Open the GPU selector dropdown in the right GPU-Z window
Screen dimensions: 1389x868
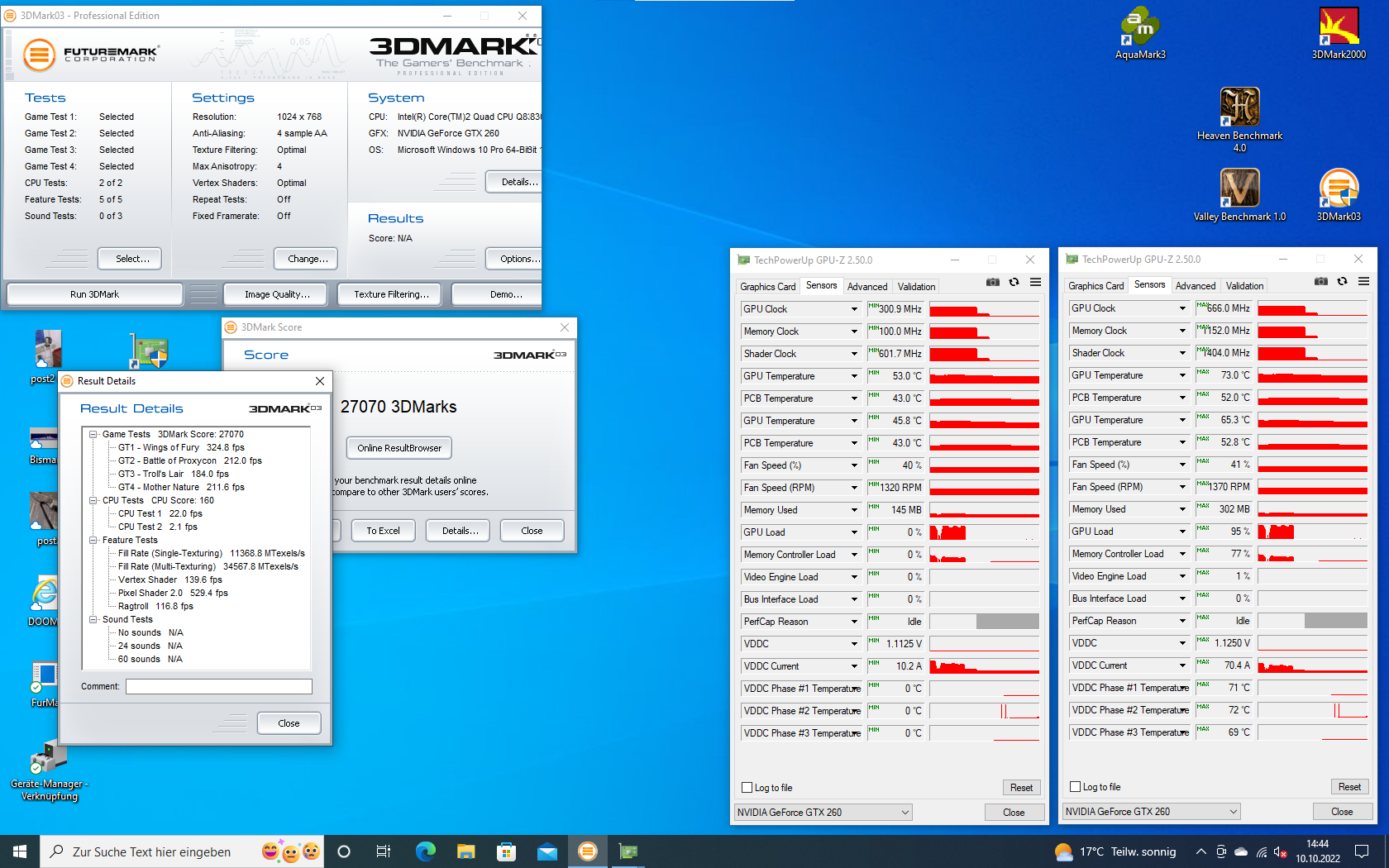coord(1151,812)
